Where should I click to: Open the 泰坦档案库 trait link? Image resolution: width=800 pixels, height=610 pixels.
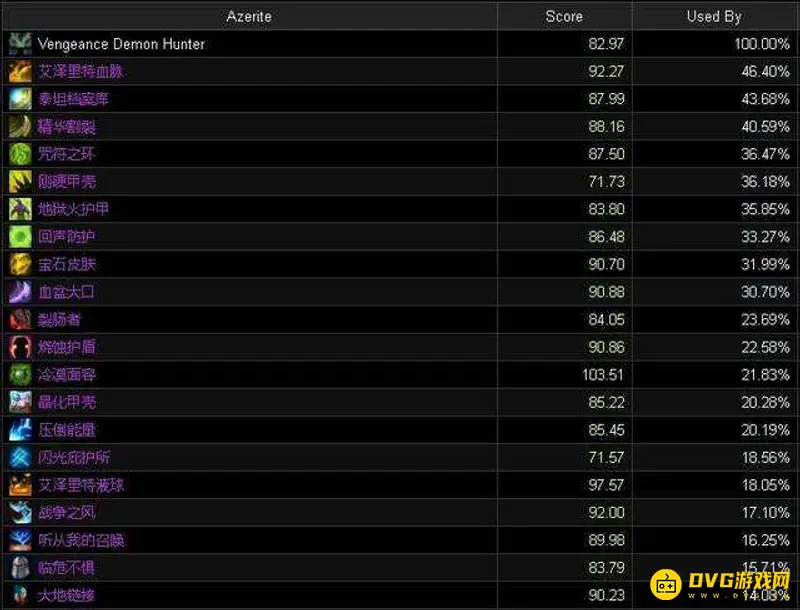click(73, 99)
